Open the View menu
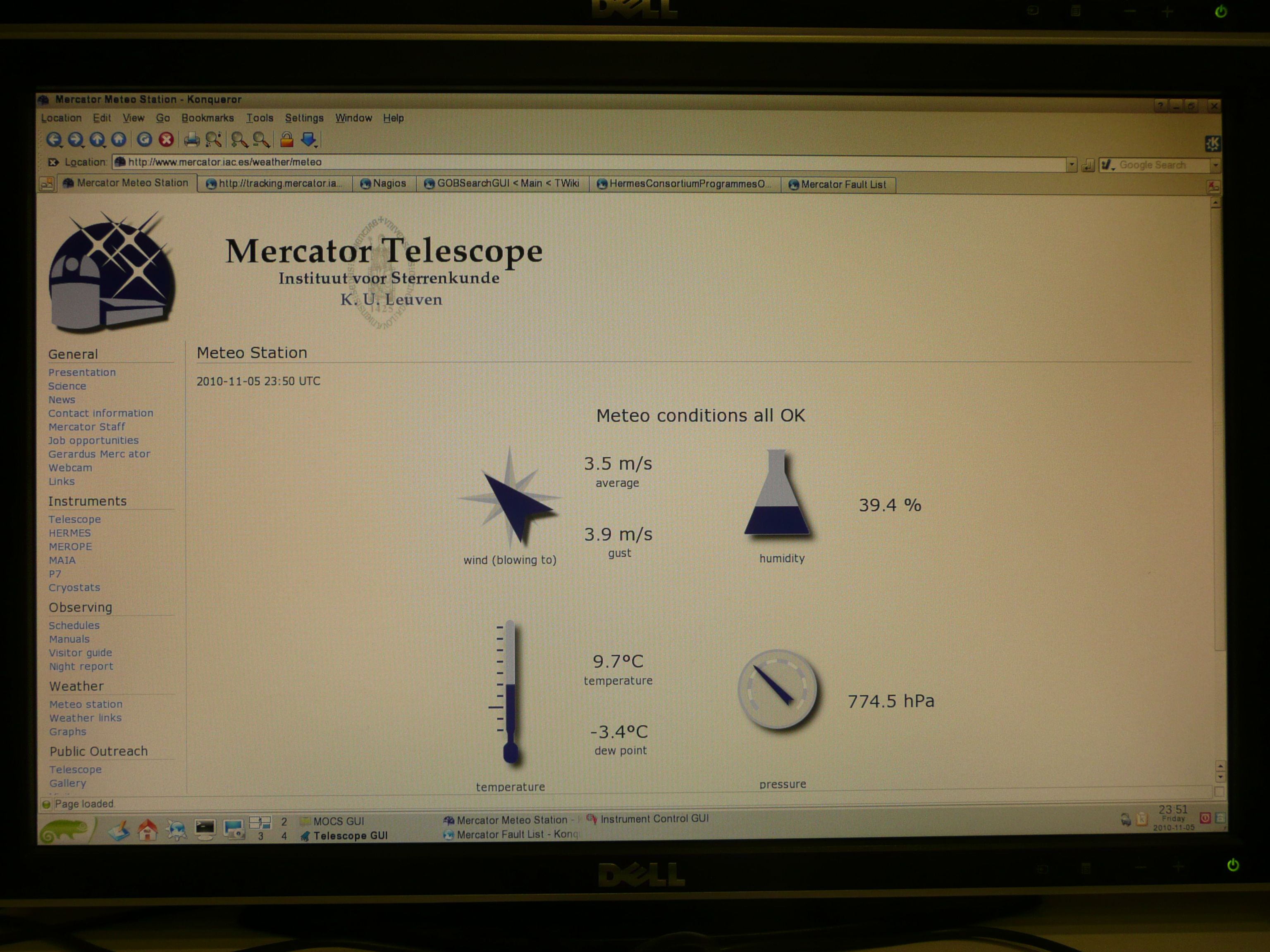 [133, 118]
